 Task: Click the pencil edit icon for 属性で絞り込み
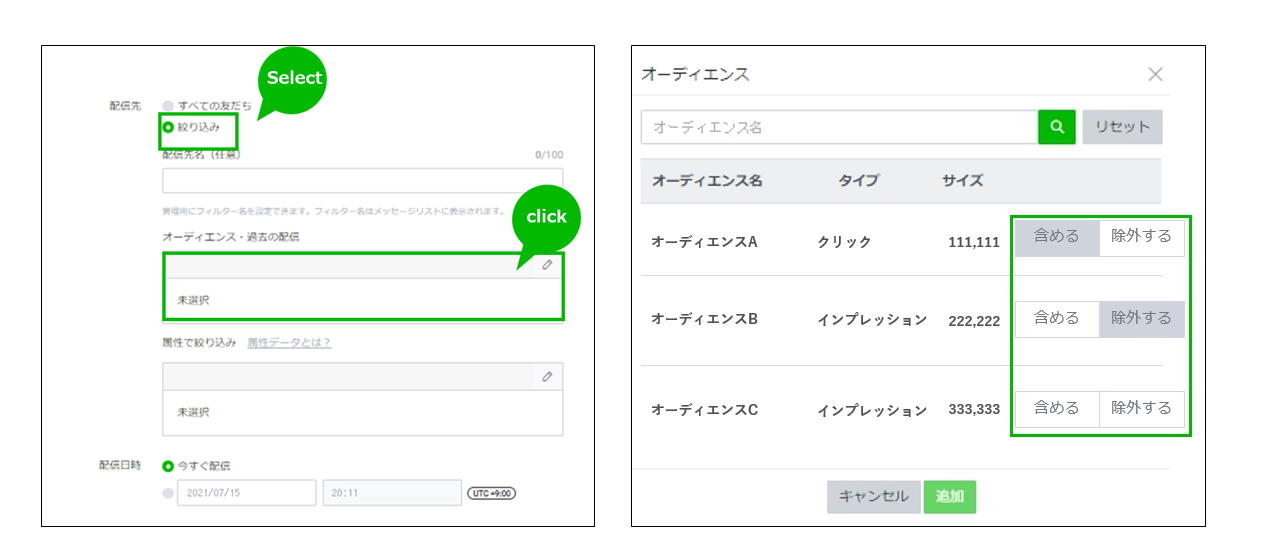point(547,376)
